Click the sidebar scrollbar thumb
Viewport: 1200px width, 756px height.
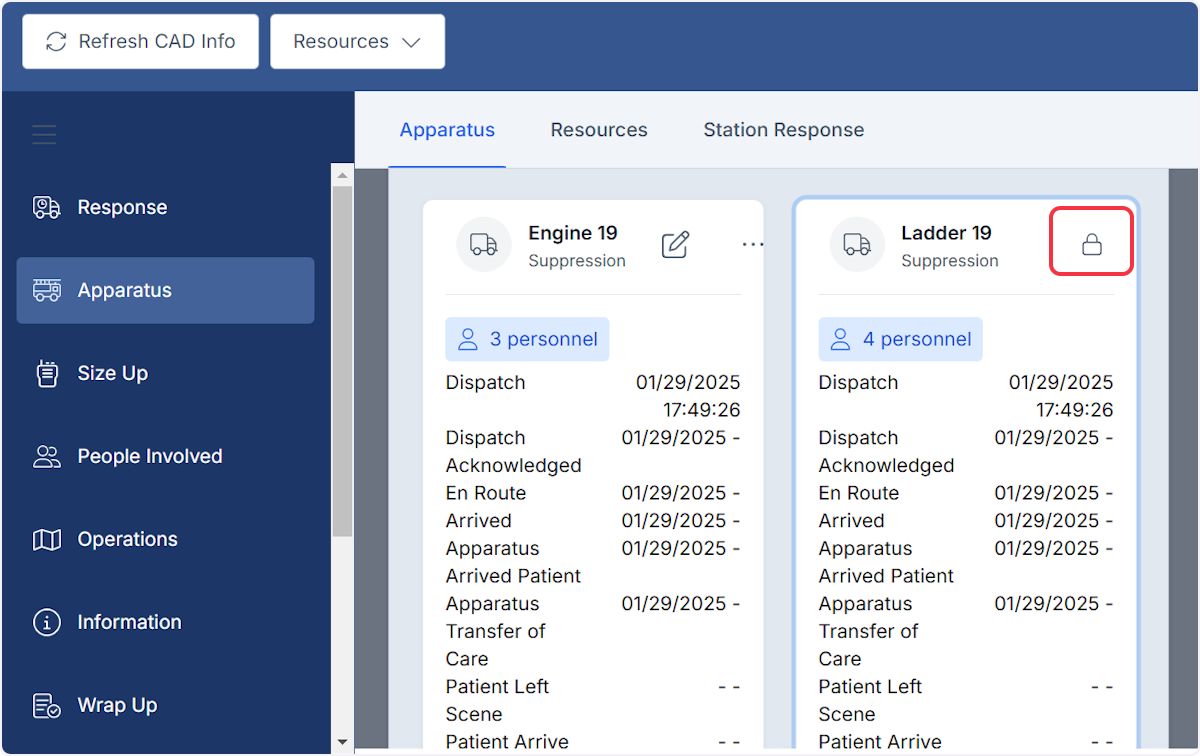pos(342,361)
